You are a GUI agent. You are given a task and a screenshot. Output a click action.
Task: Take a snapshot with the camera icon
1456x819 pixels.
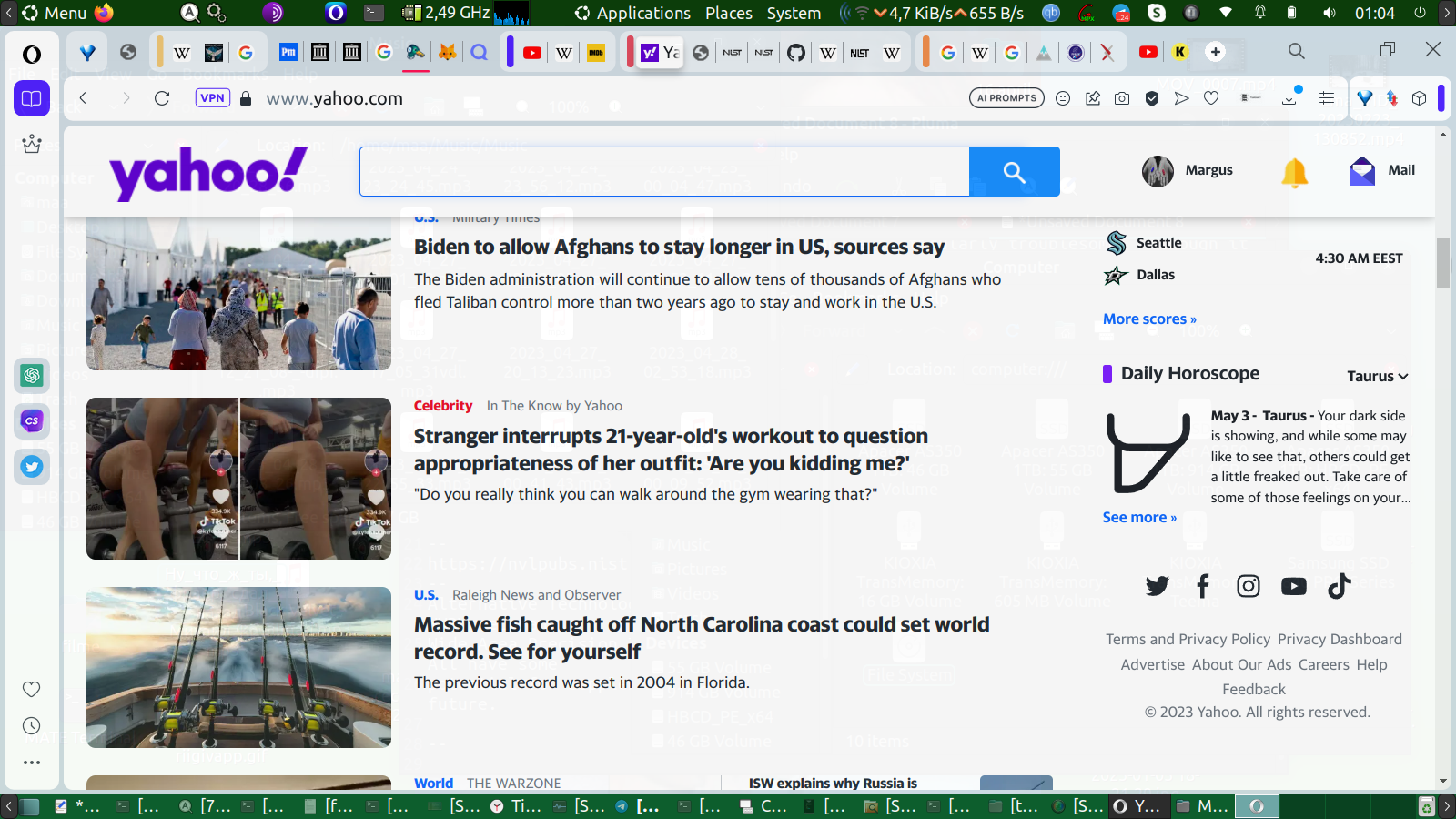tap(1122, 98)
